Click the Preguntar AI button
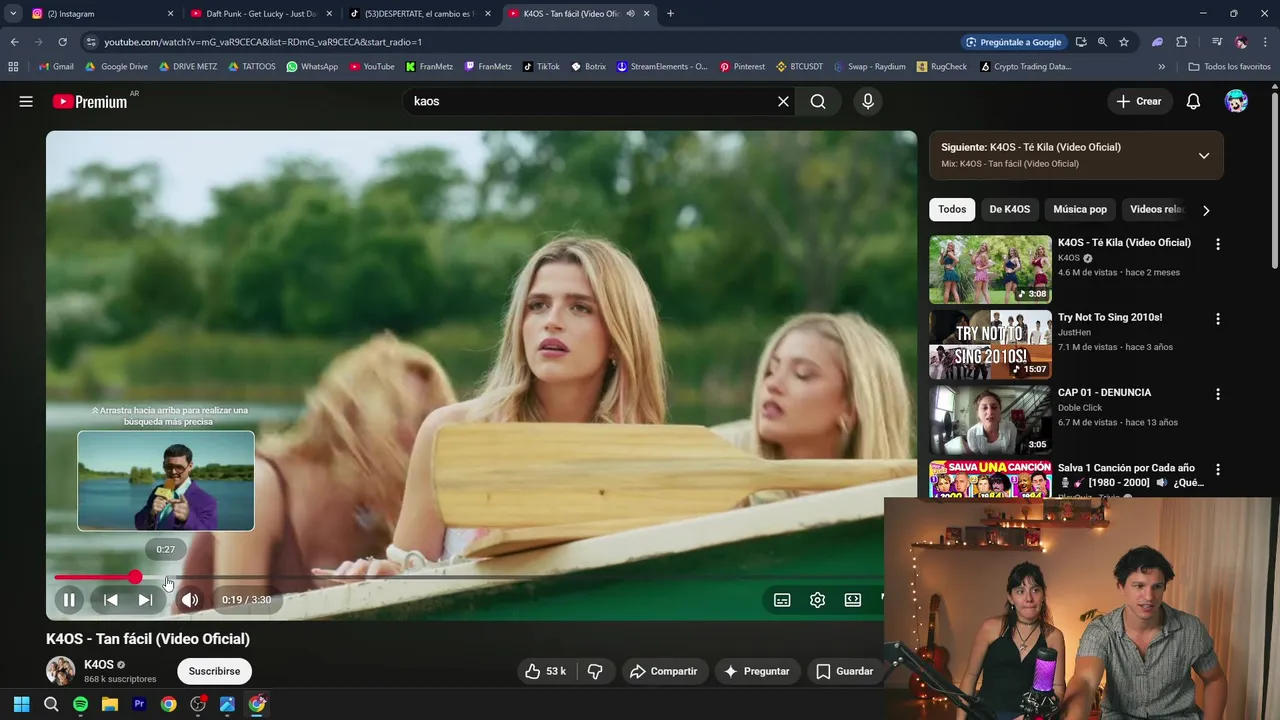The image size is (1280, 720). [756, 671]
